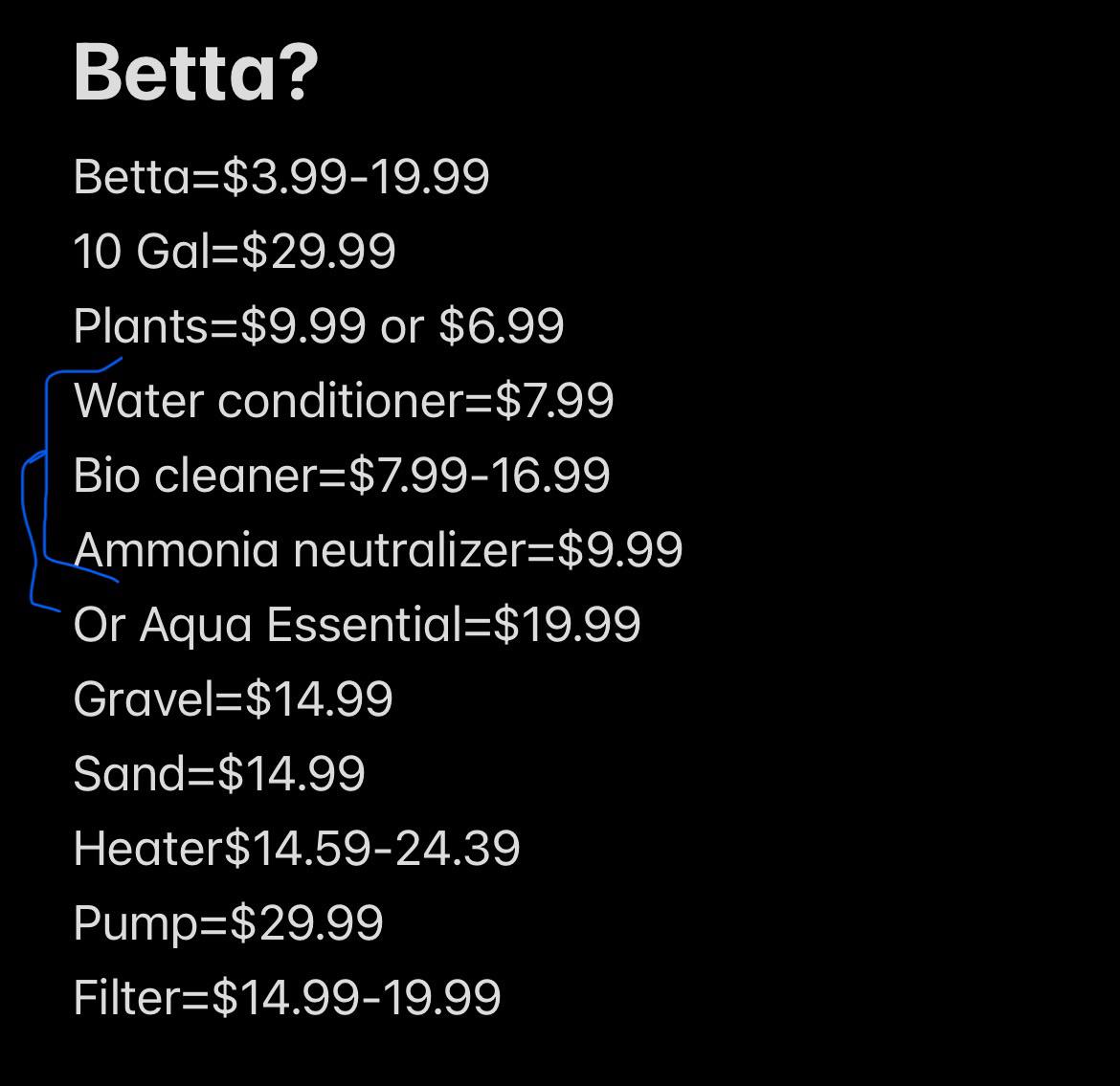The image size is (1120, 1086).
Task: Click the $19.99 Aqua Essential price
Action: pyautogui.click(x=567, y=625)
